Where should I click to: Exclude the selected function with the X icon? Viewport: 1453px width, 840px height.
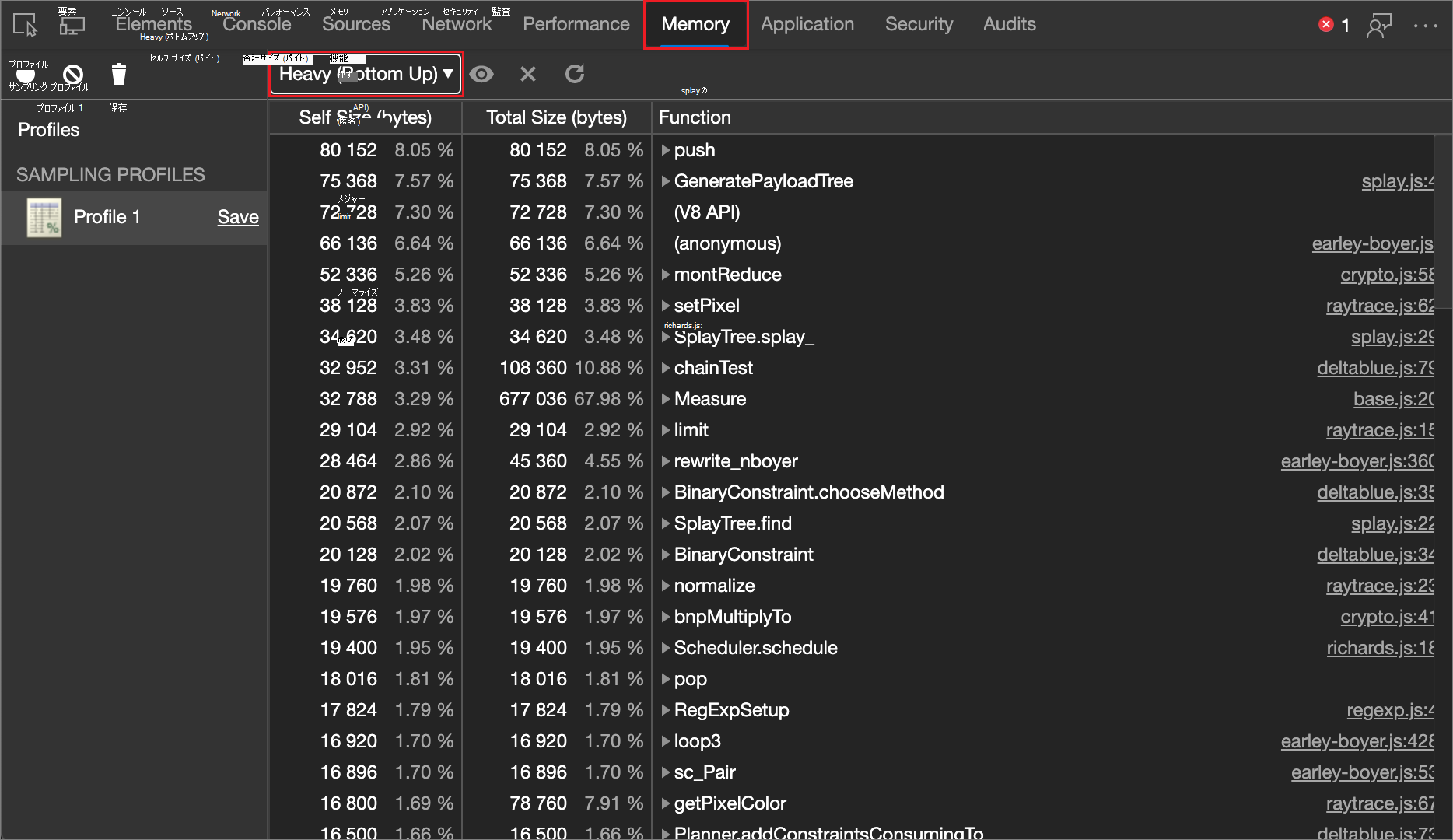[528, 74]
